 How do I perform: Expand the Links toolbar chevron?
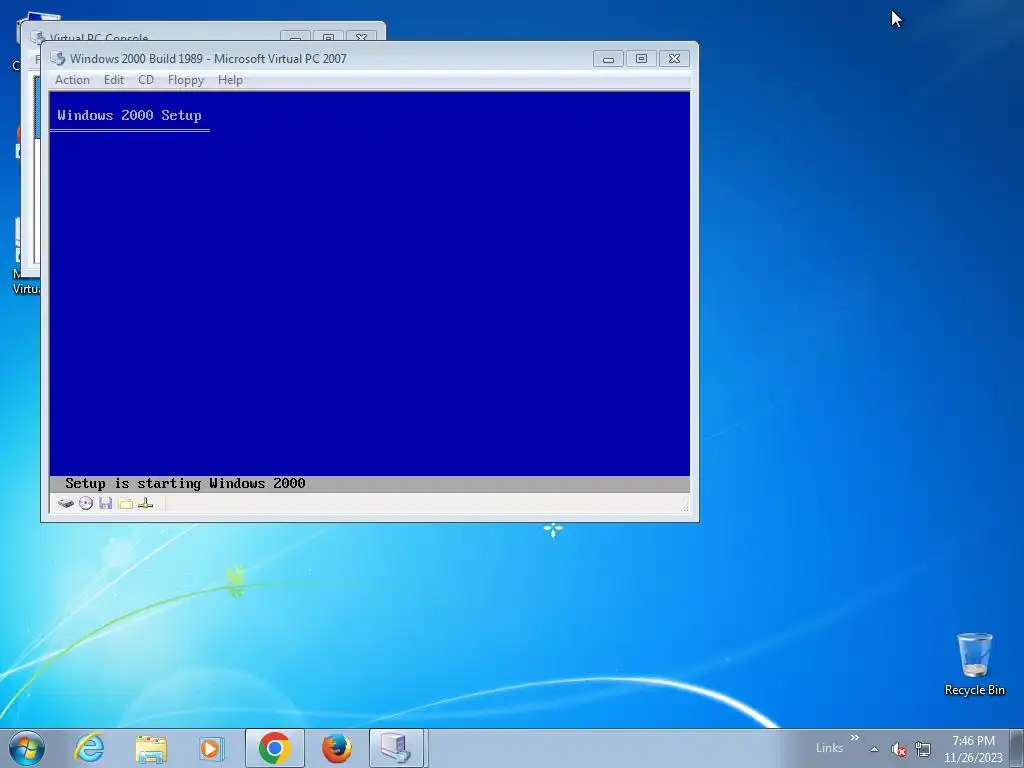point(854,737)
